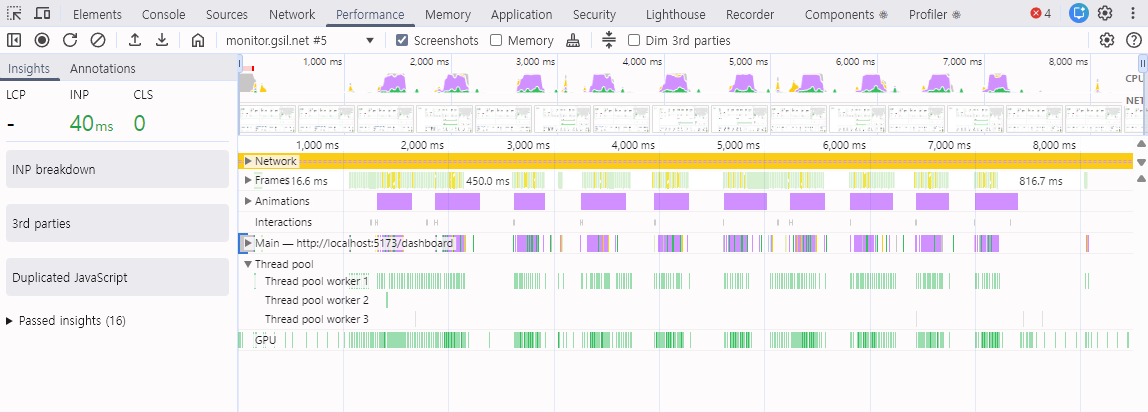Collapse the Thread pool track
Viewport: 1148px width, 412px height.
click(x=248, y=264)
